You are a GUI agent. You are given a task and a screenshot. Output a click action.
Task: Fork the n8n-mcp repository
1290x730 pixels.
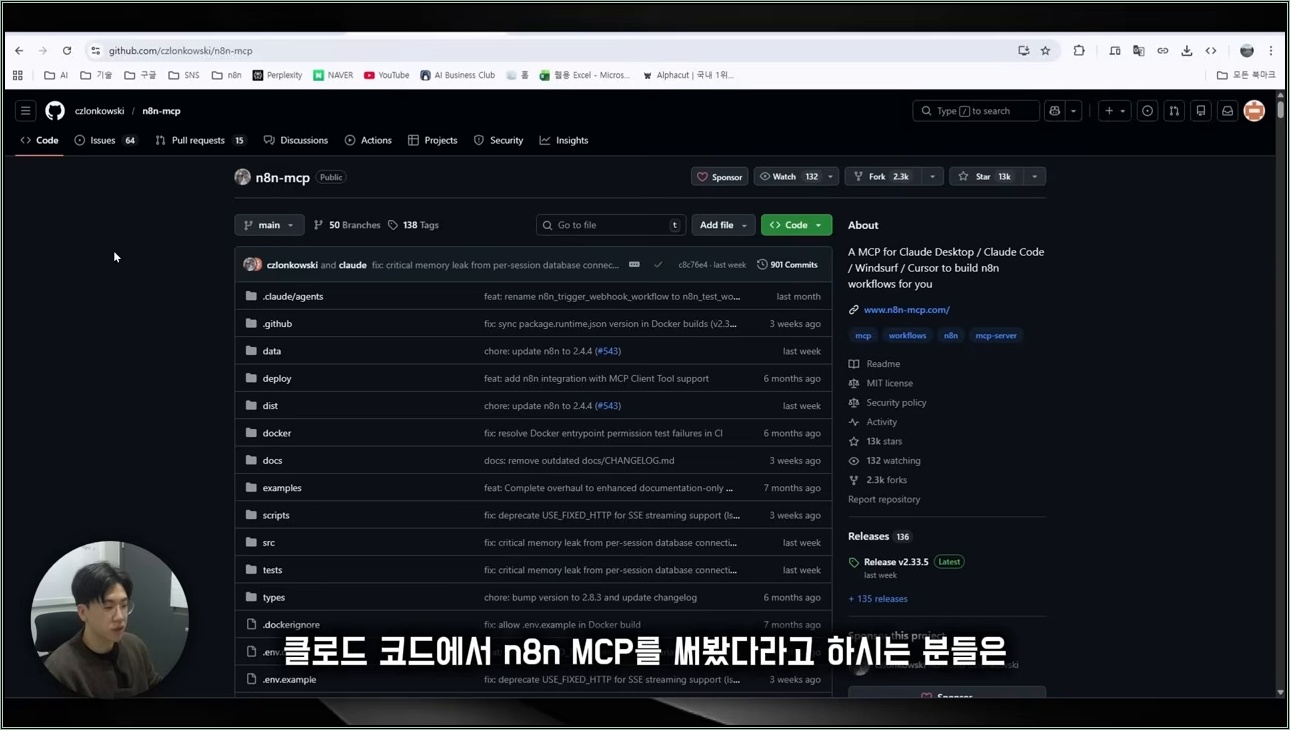tap(882, 177)
